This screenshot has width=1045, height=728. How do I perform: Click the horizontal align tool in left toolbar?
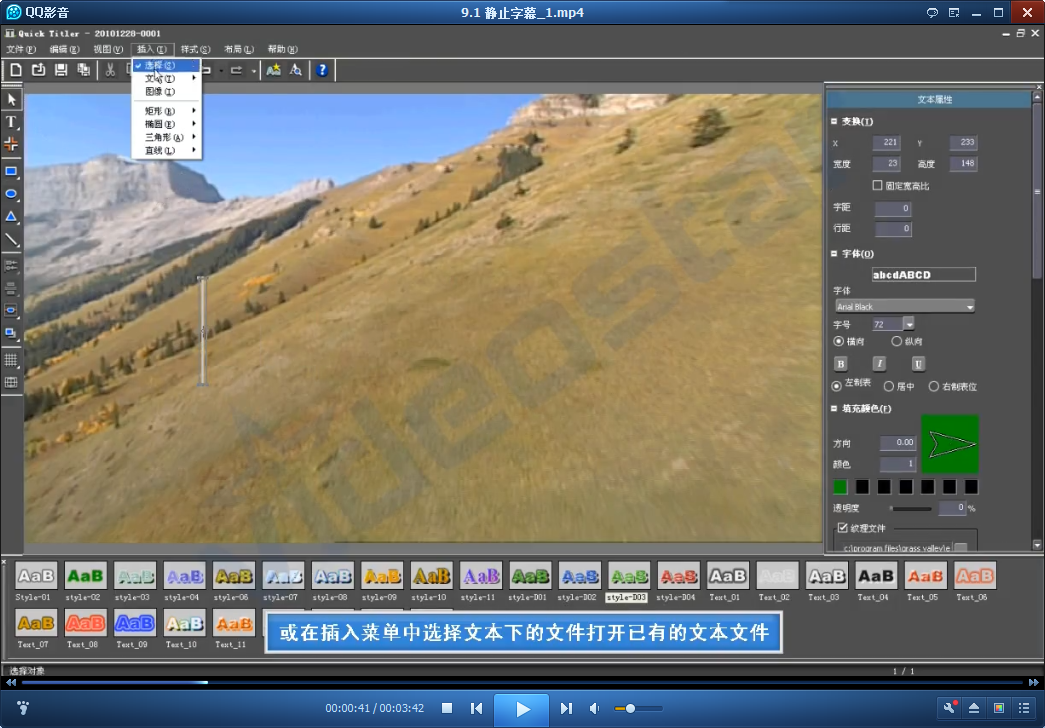tap(11, 266)
